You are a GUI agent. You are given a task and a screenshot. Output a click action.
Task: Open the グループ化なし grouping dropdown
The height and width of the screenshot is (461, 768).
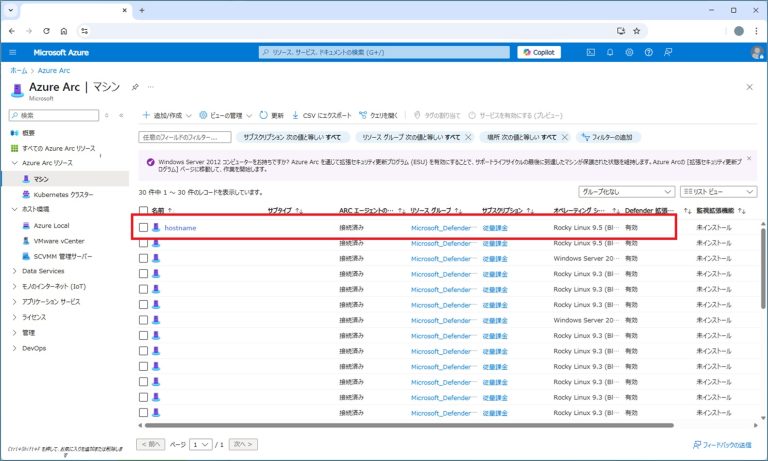pyautogui.click(x=624, y=191)
